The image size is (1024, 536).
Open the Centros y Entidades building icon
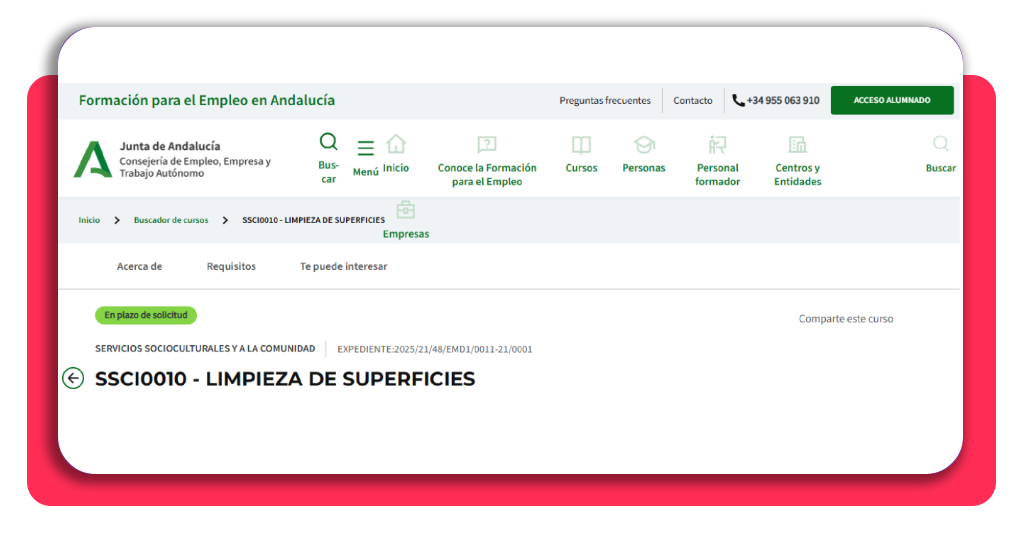(797, 144)
